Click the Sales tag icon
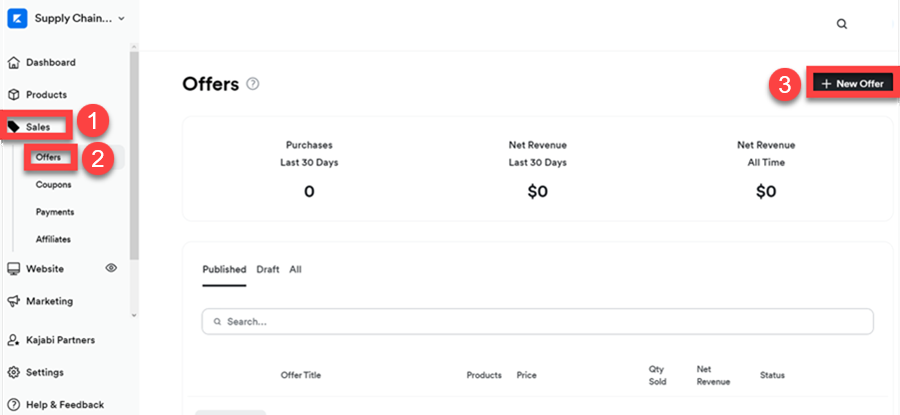Viewport: 900px width, 415px height. pos(14,127)
